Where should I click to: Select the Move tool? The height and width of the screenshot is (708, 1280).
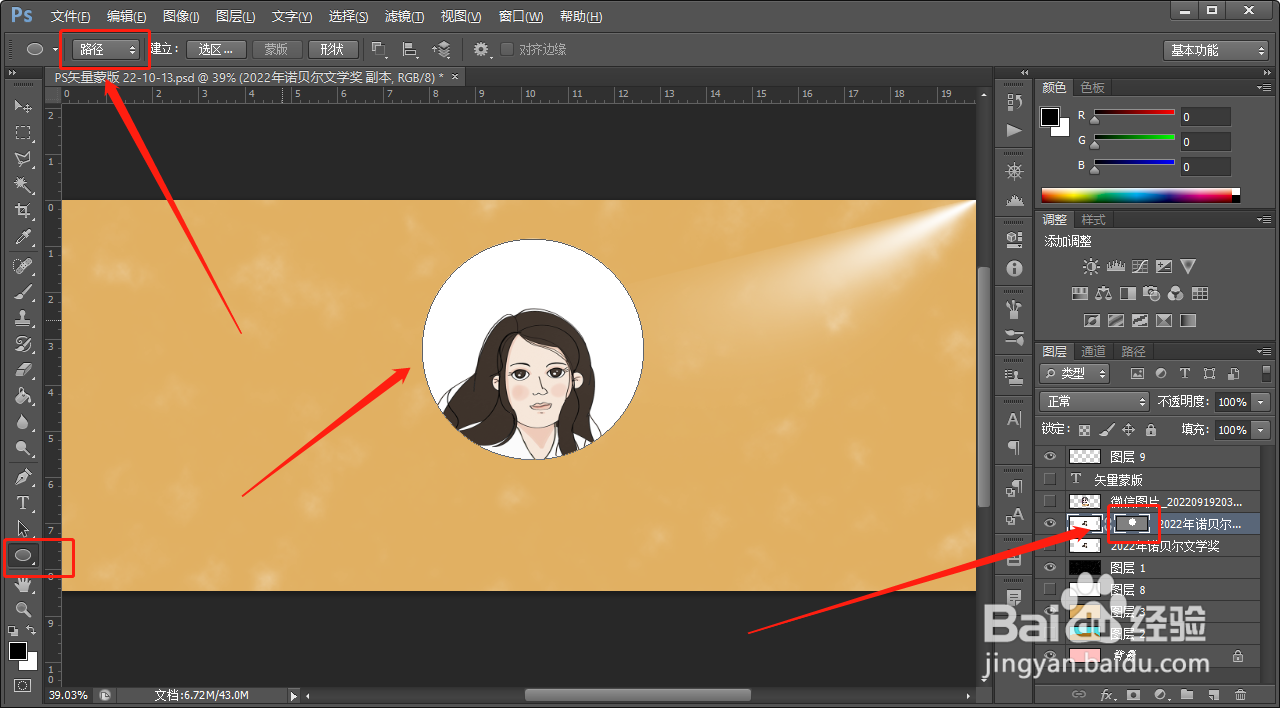click(23, 106)
